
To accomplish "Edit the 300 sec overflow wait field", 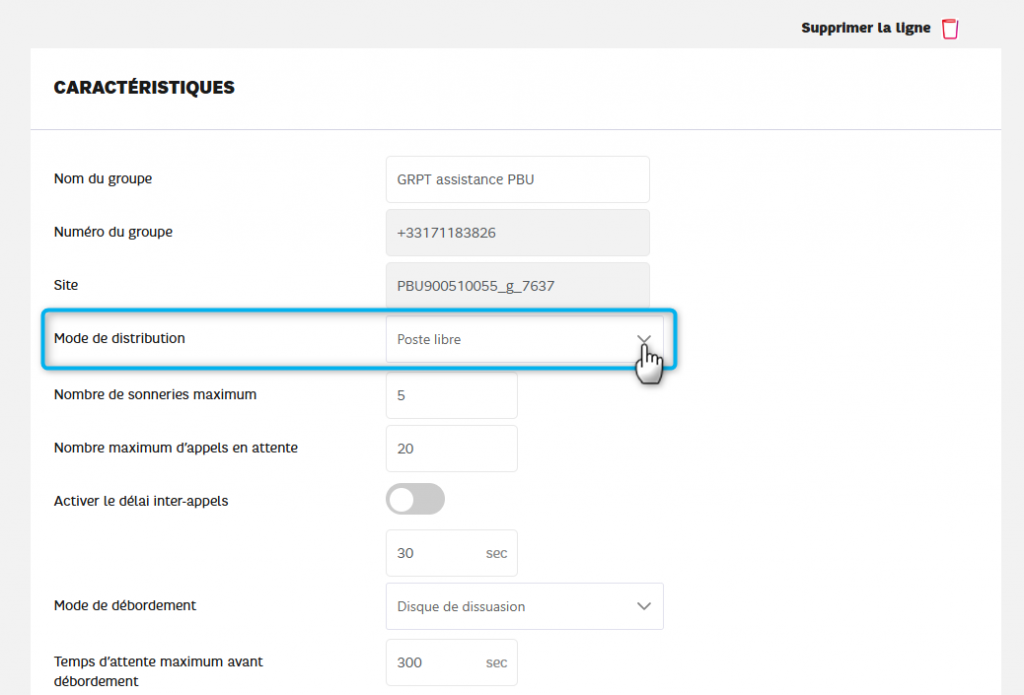I will click(x=451, y=662).
